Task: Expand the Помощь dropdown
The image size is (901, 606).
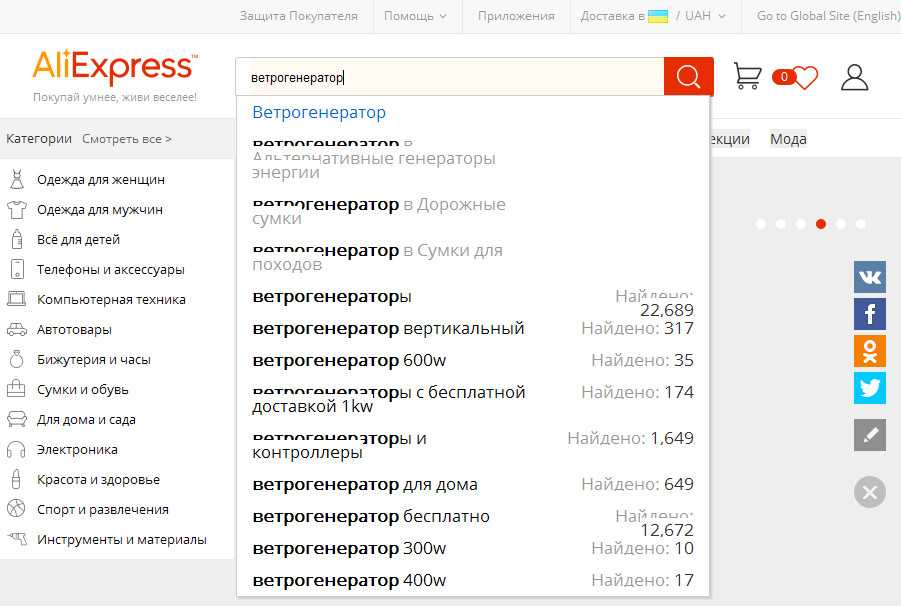Action: click(x=415, y=16)
